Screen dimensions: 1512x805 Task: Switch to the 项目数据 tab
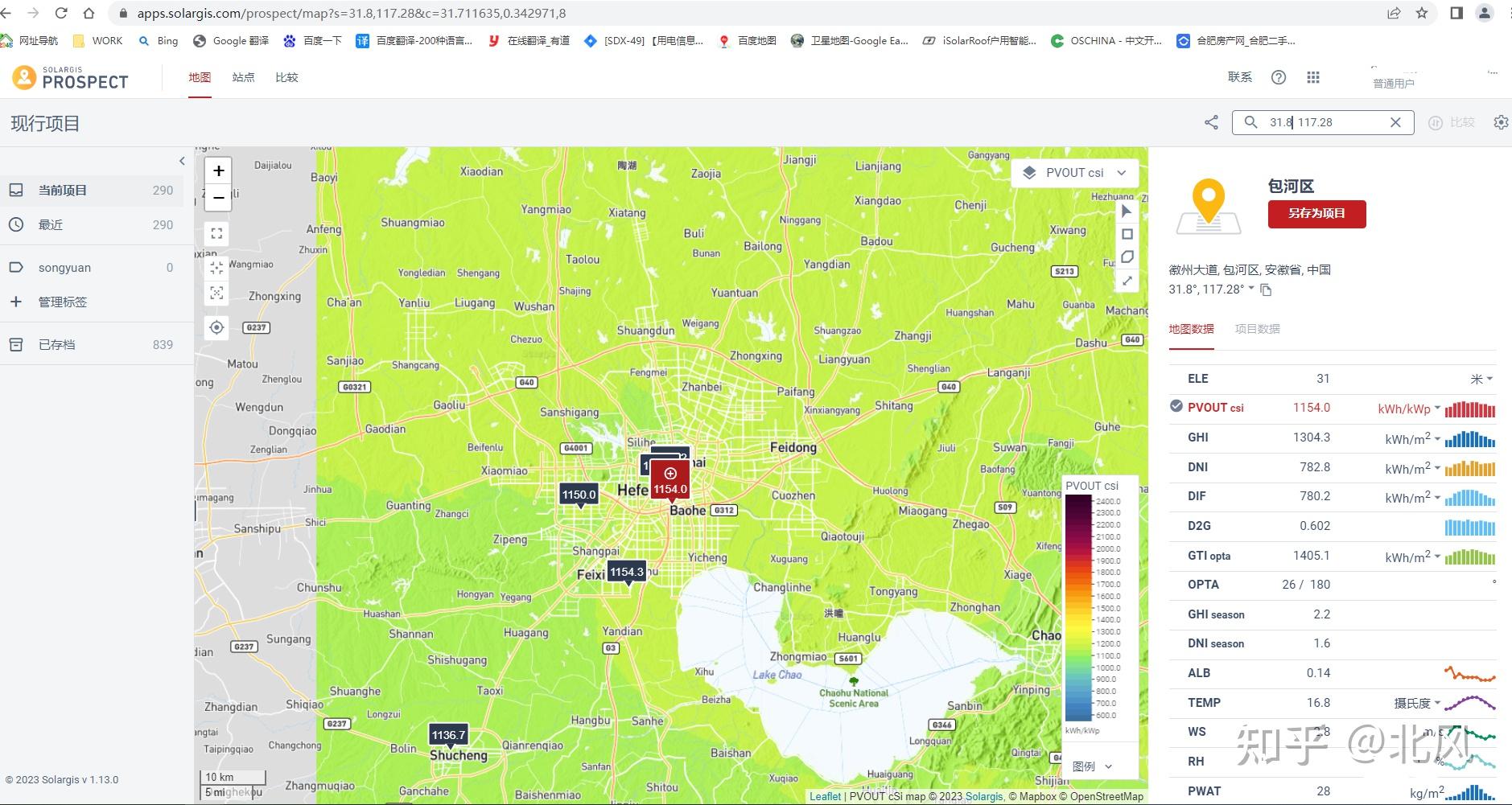(x=1259, y=329)
